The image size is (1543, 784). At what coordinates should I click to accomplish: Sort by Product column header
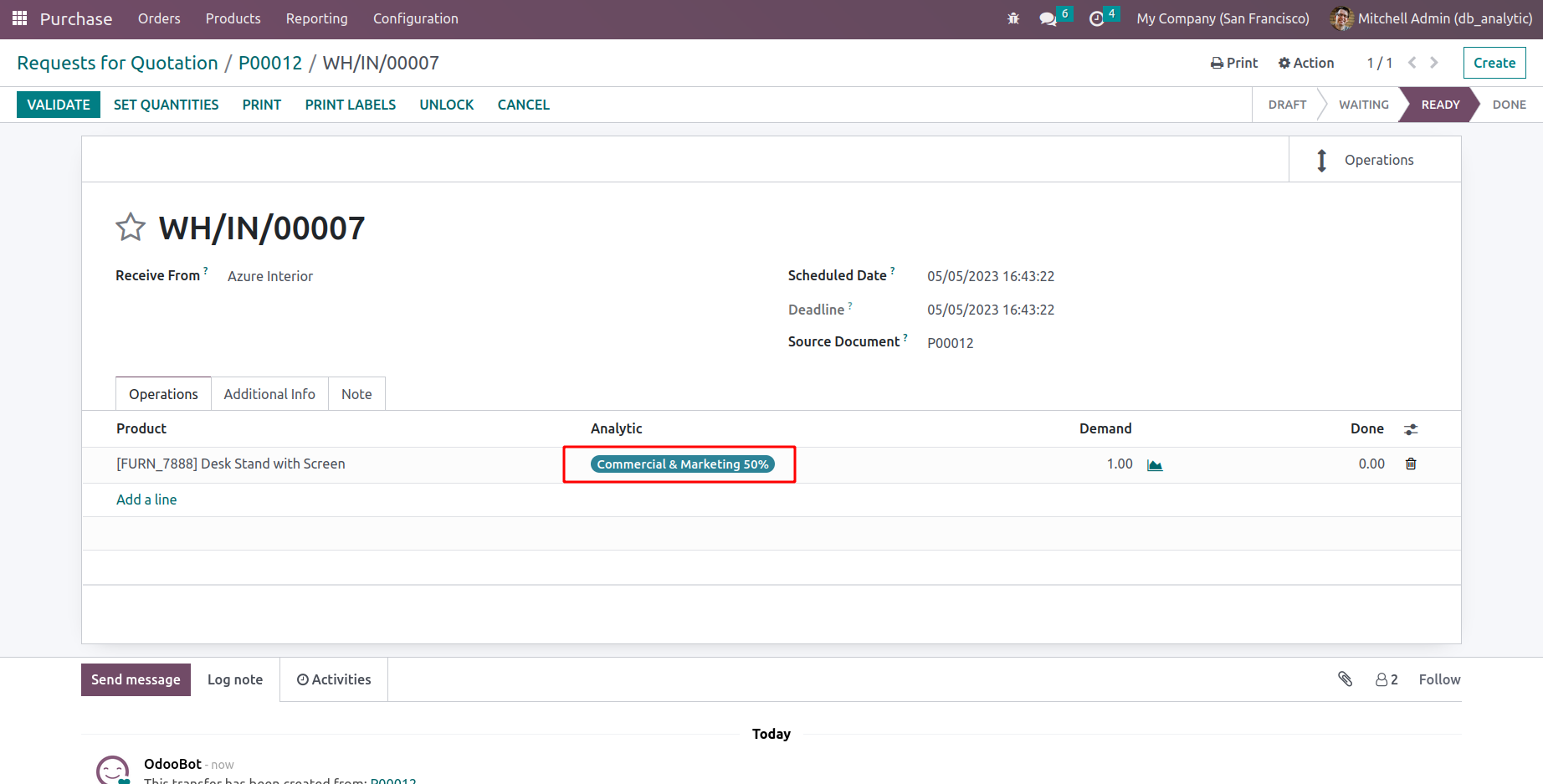(x=141, y=428)
